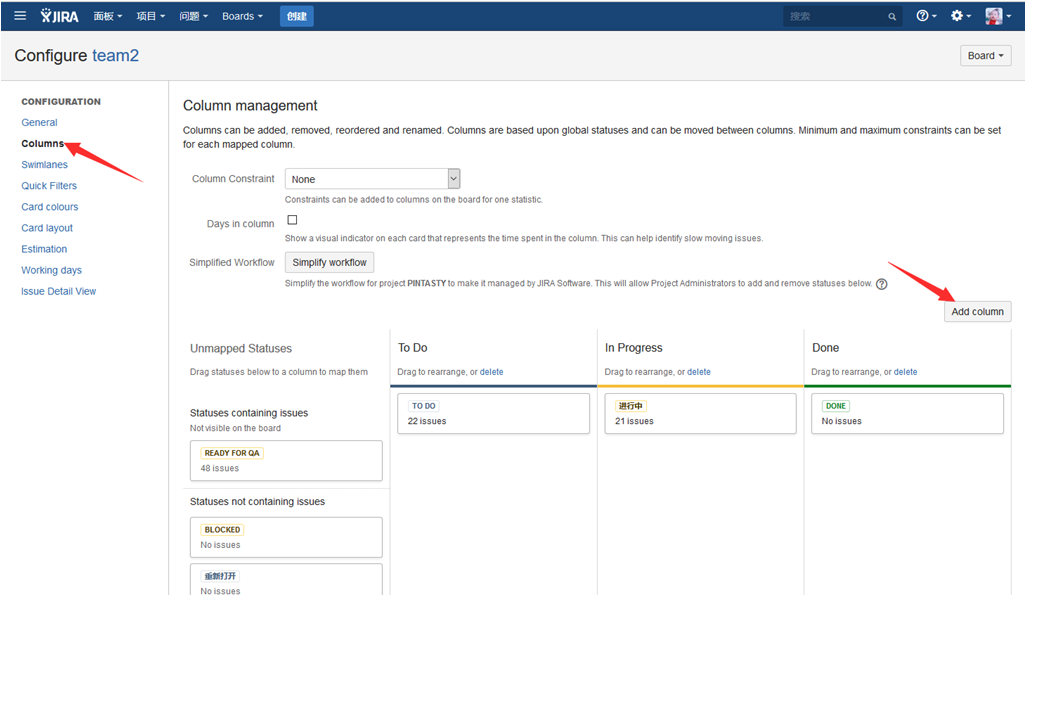The width and height of the screenshot is (1054, 705).
Task: Click the Simplified Workflow help icon
Action: tap(882, 284)
